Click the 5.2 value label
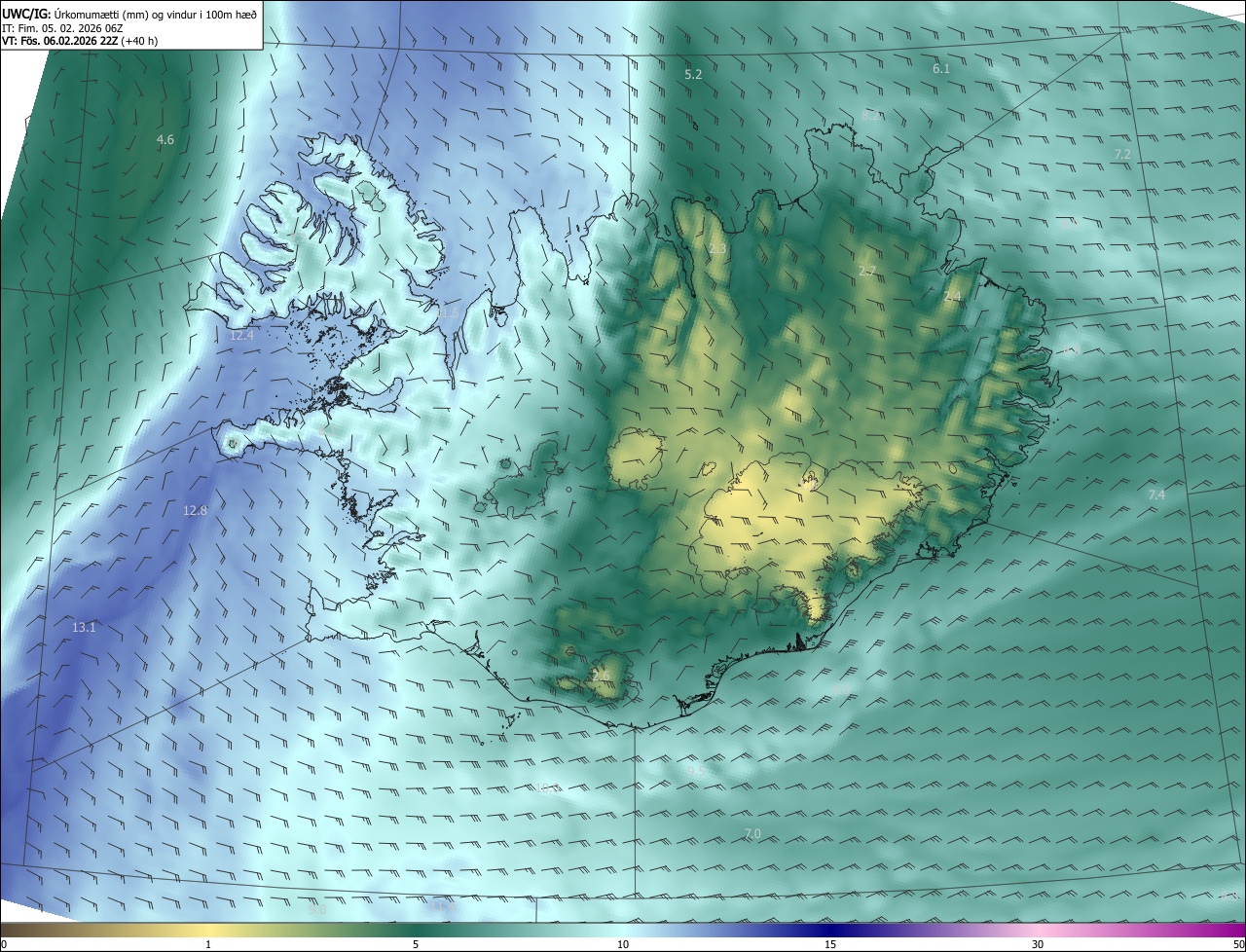1246x952 pixels. (x=693, y=74)
